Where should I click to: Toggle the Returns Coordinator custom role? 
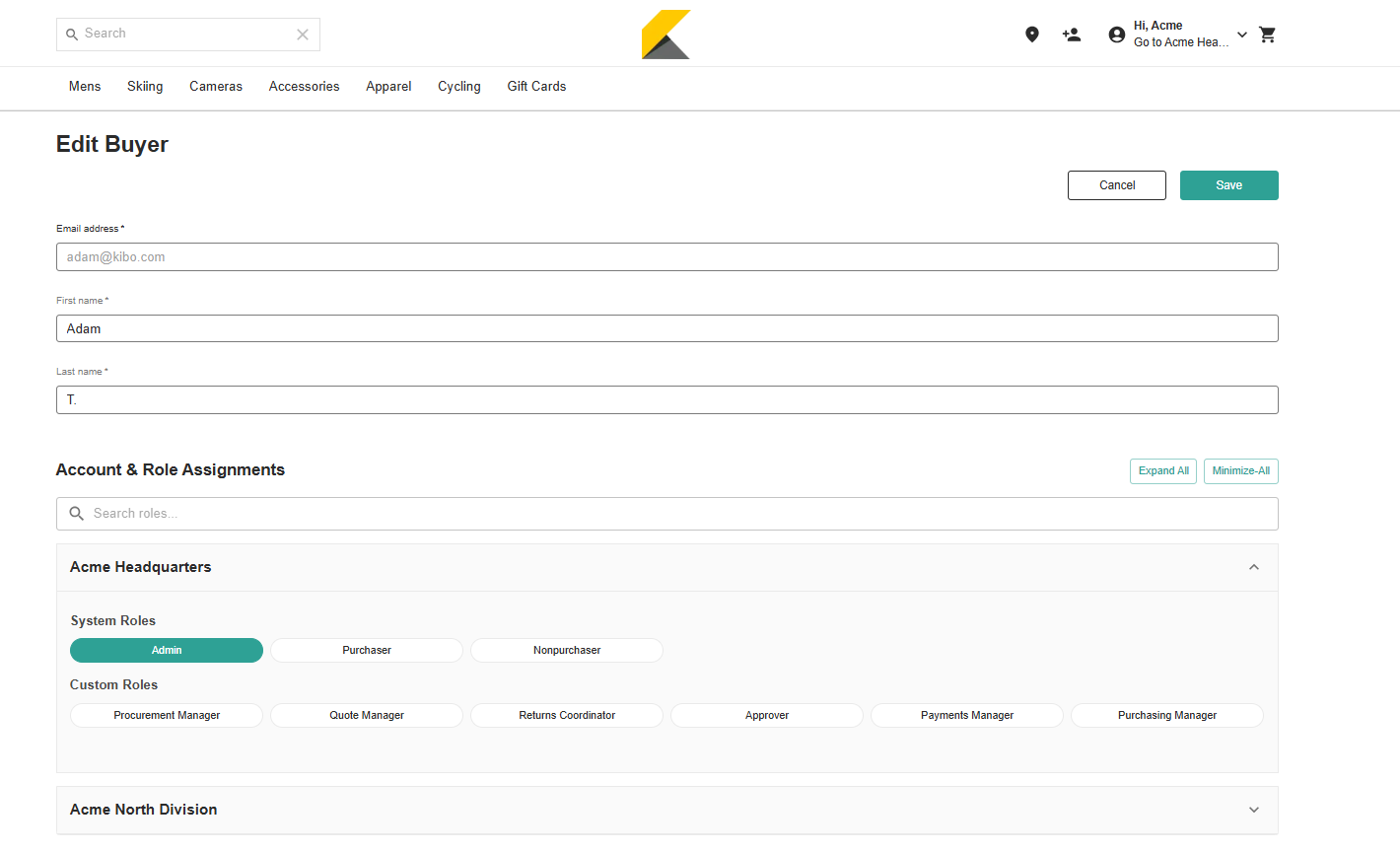[567, 715]
